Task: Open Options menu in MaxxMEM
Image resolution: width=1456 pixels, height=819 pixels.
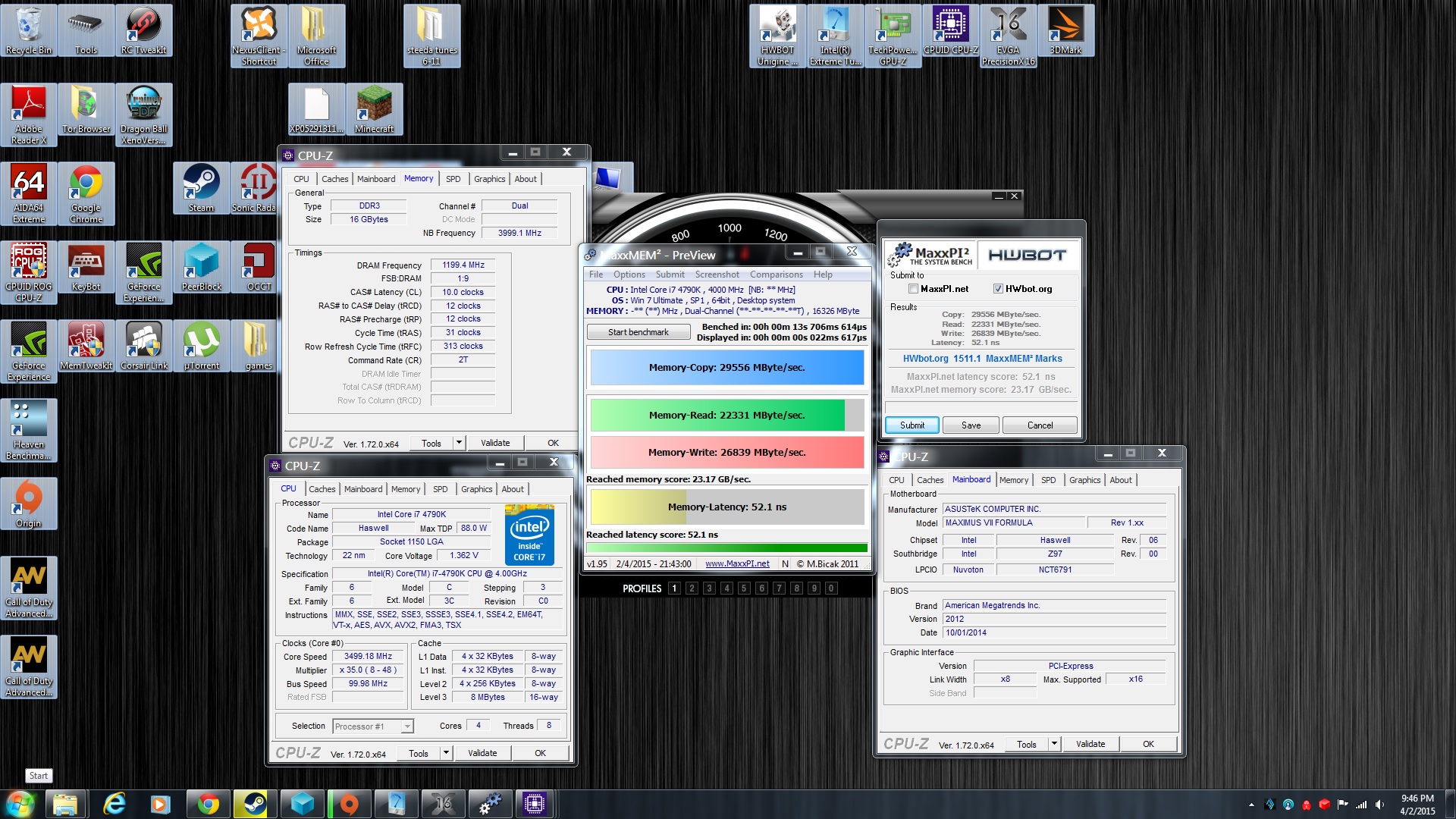Action: (x=629, y=275)
